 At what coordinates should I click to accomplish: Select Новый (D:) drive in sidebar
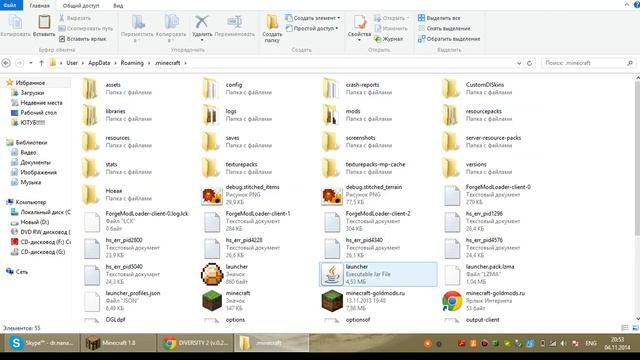(x=30, y=222)
